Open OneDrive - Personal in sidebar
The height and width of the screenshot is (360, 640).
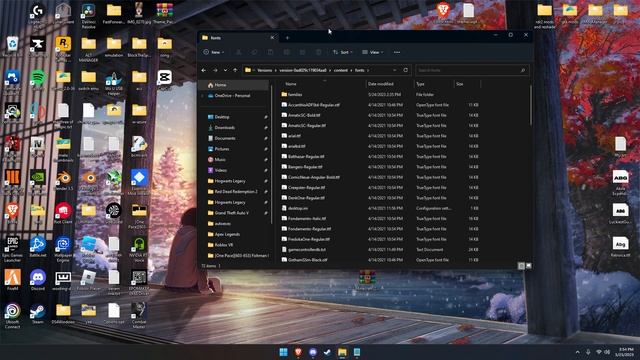[x=232, y=96]
